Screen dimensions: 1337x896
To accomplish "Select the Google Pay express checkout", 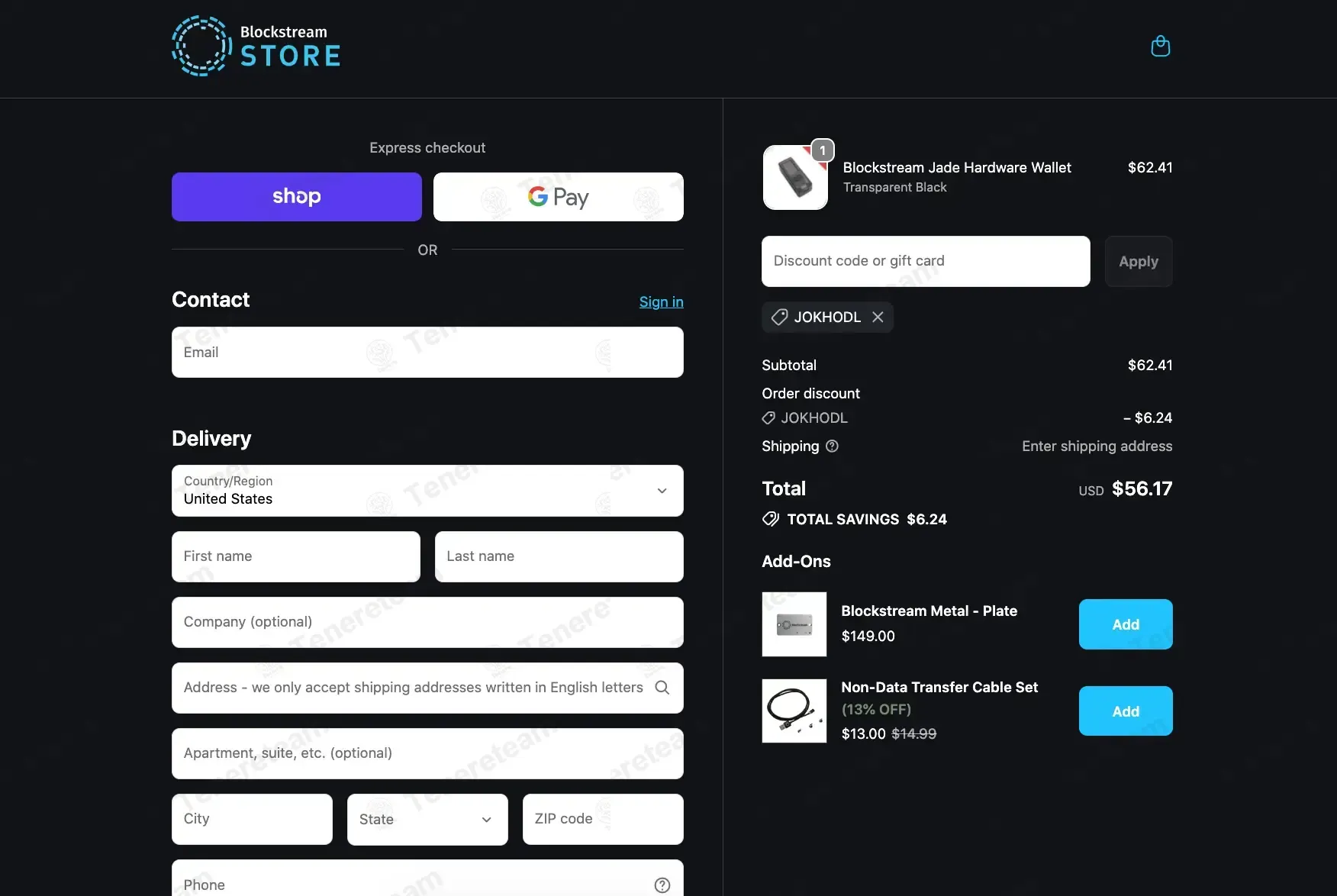I will click(559, 196).
